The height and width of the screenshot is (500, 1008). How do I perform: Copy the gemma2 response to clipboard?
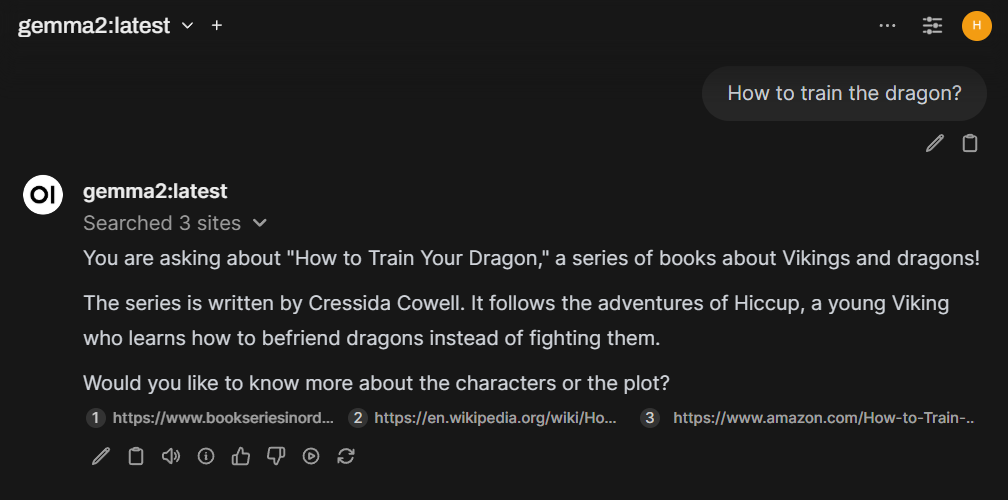point(136,456)
